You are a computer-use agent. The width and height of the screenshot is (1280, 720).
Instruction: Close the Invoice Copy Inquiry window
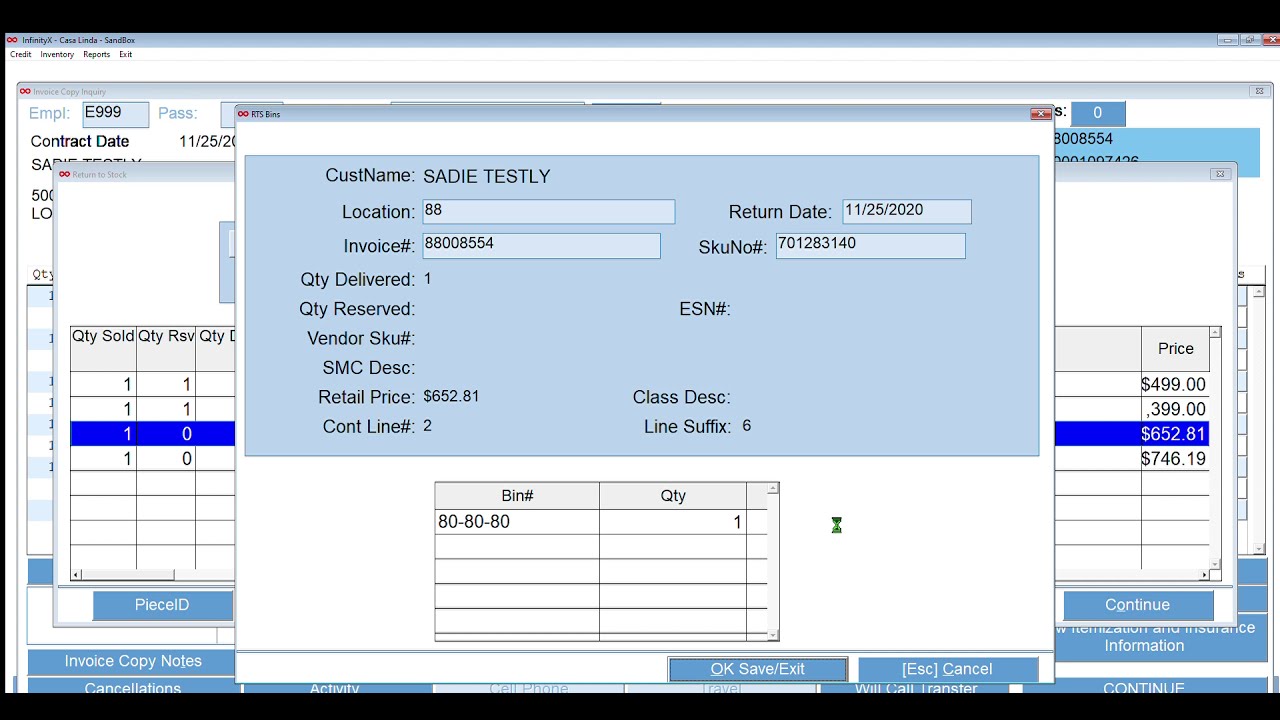pyautogui.click(x=1258, y=91)
